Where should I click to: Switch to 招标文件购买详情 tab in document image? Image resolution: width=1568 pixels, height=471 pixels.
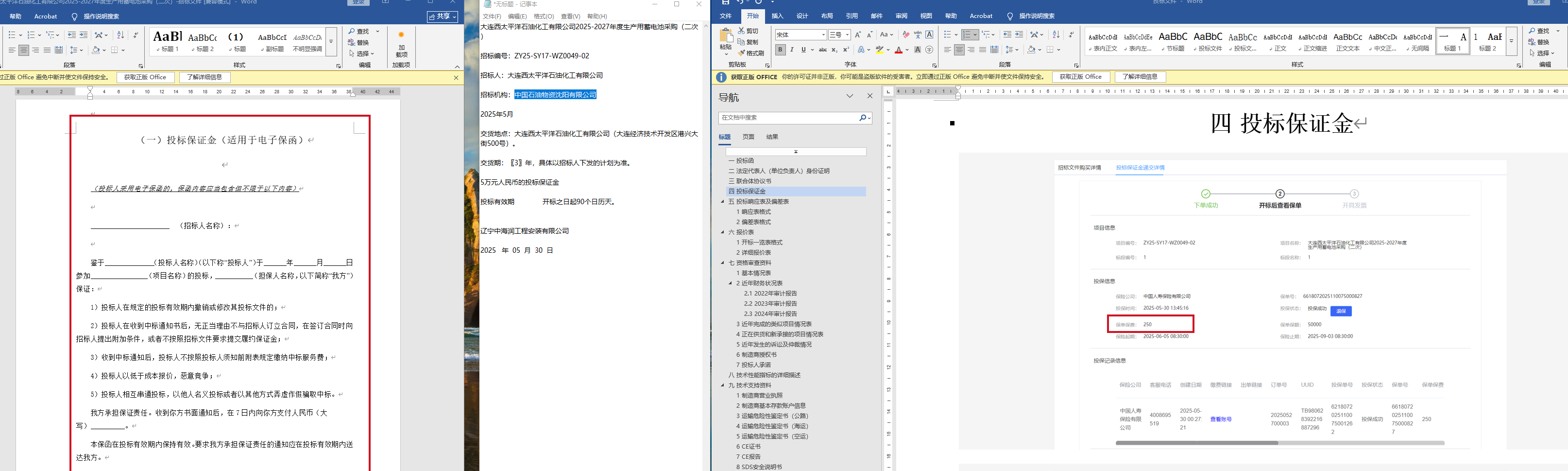coord(1079,168)
